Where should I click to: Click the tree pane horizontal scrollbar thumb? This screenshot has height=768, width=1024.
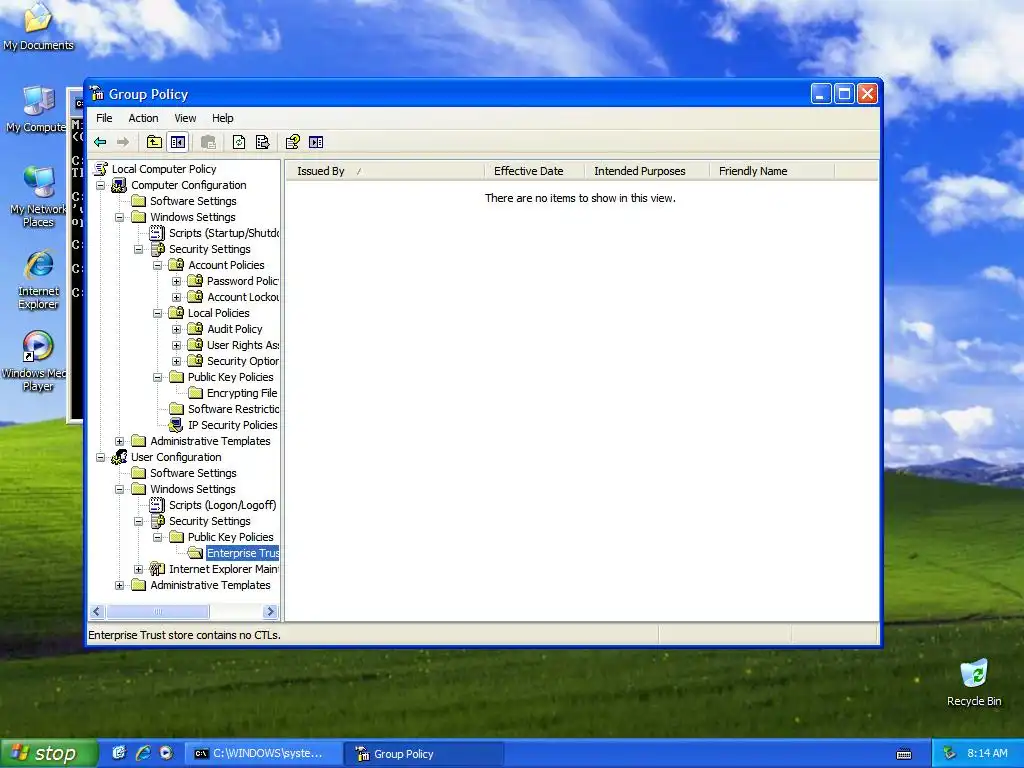(157, 612)
